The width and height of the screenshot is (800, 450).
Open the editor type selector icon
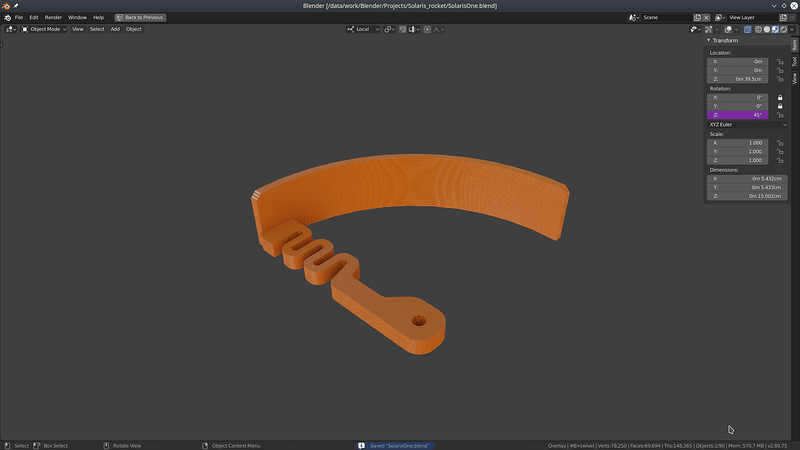pyautogui.click(x=10, y=29)
